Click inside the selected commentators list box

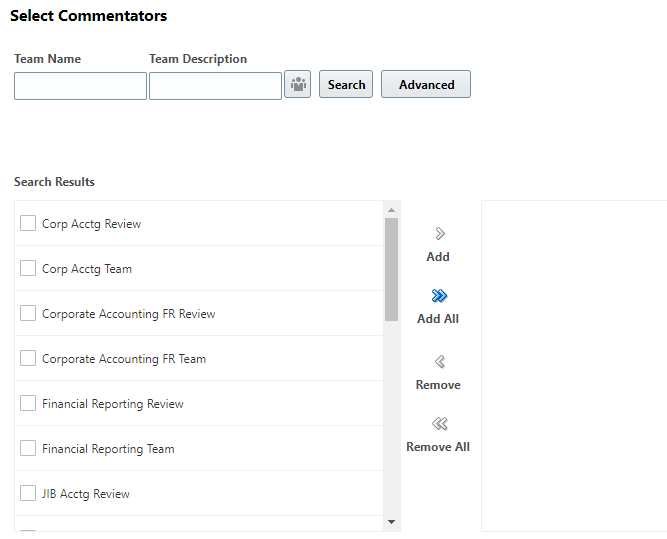point(574,366)
